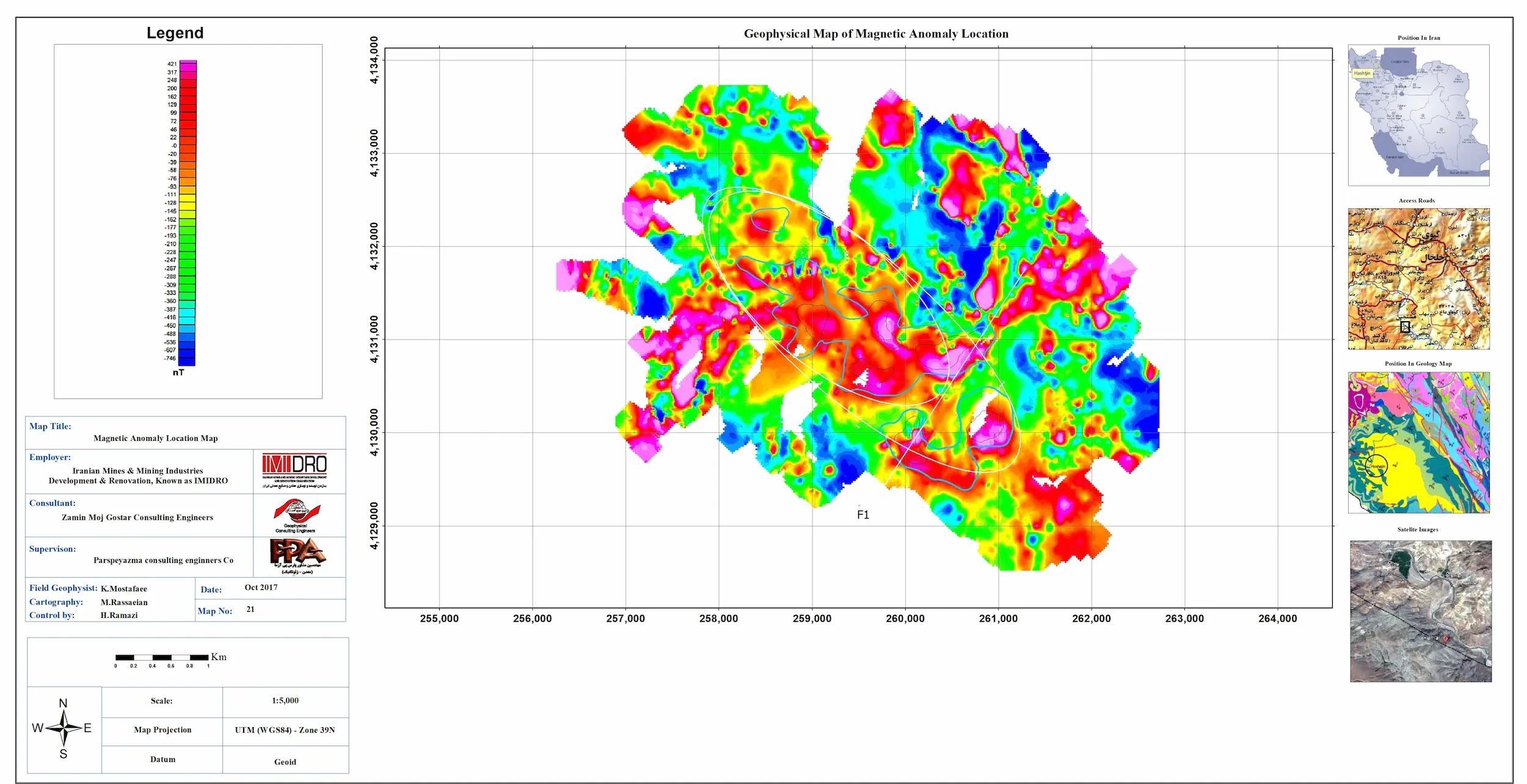Click the black square marker on Access Roads map
The width and height of the screenshot is (1527, 784).
coord(1405,327)
